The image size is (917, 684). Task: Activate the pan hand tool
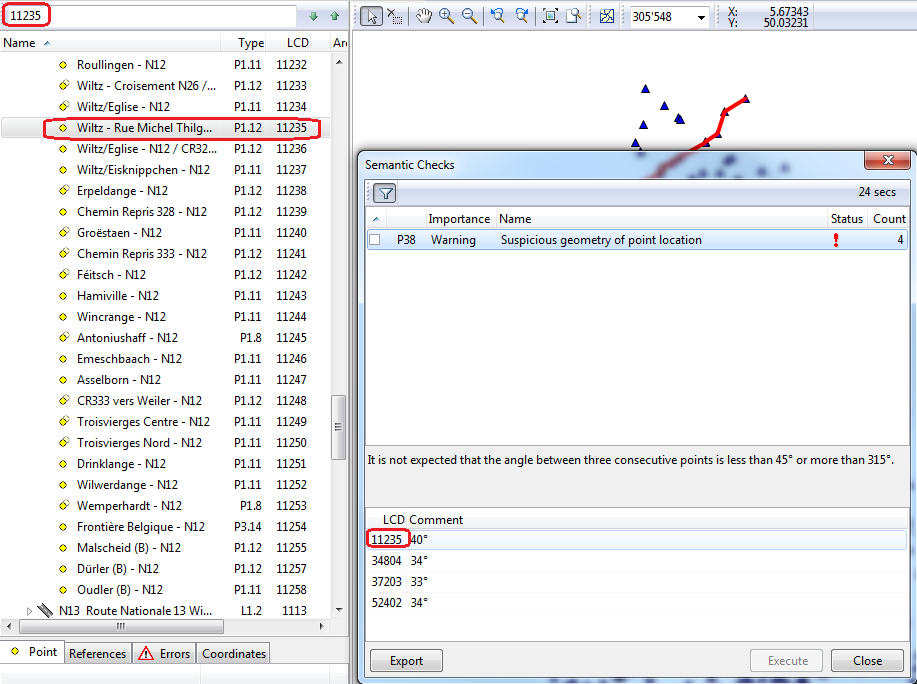pos(423,16)
